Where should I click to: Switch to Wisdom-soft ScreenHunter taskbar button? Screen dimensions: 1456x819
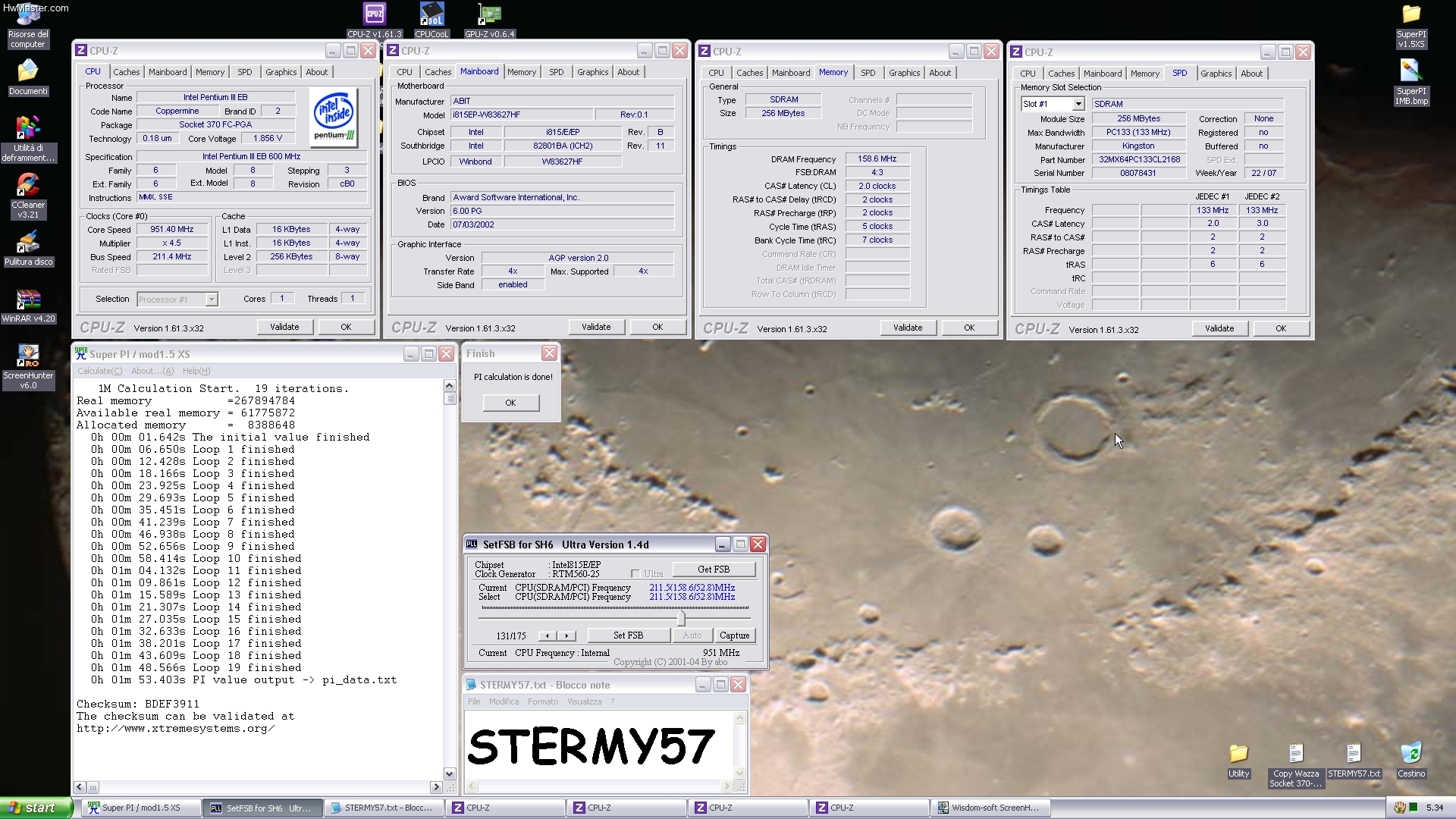[x=990, y=808]
